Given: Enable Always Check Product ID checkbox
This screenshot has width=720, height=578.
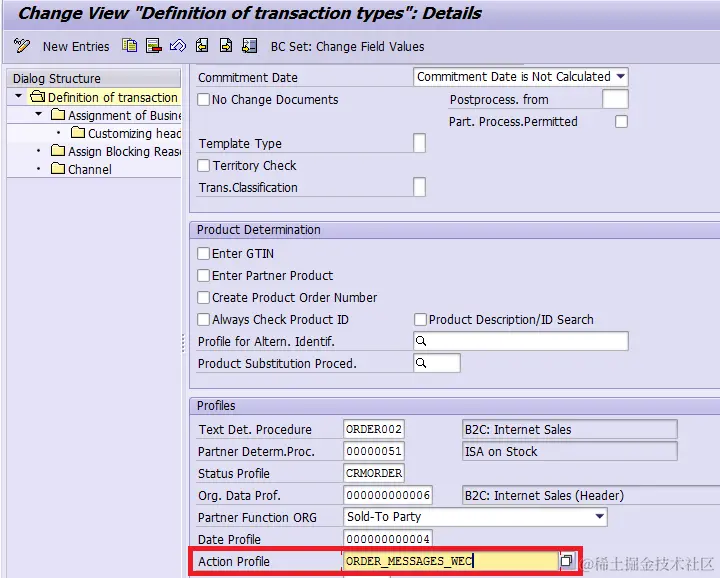Looking at the screenshot, I should [x=203, y=319].
